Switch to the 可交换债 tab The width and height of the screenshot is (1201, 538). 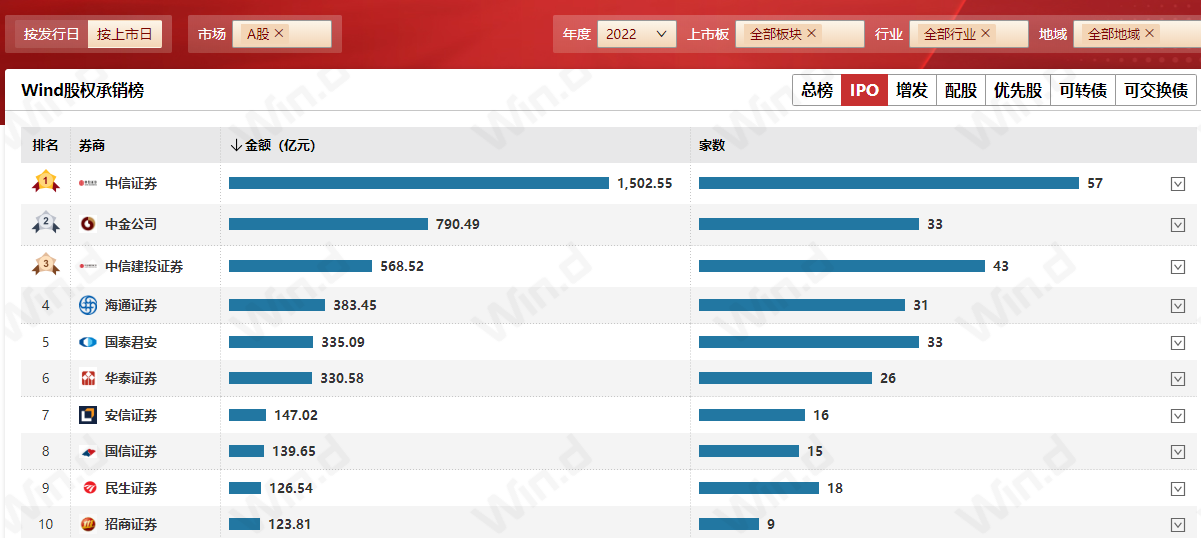pos(1156,90)
